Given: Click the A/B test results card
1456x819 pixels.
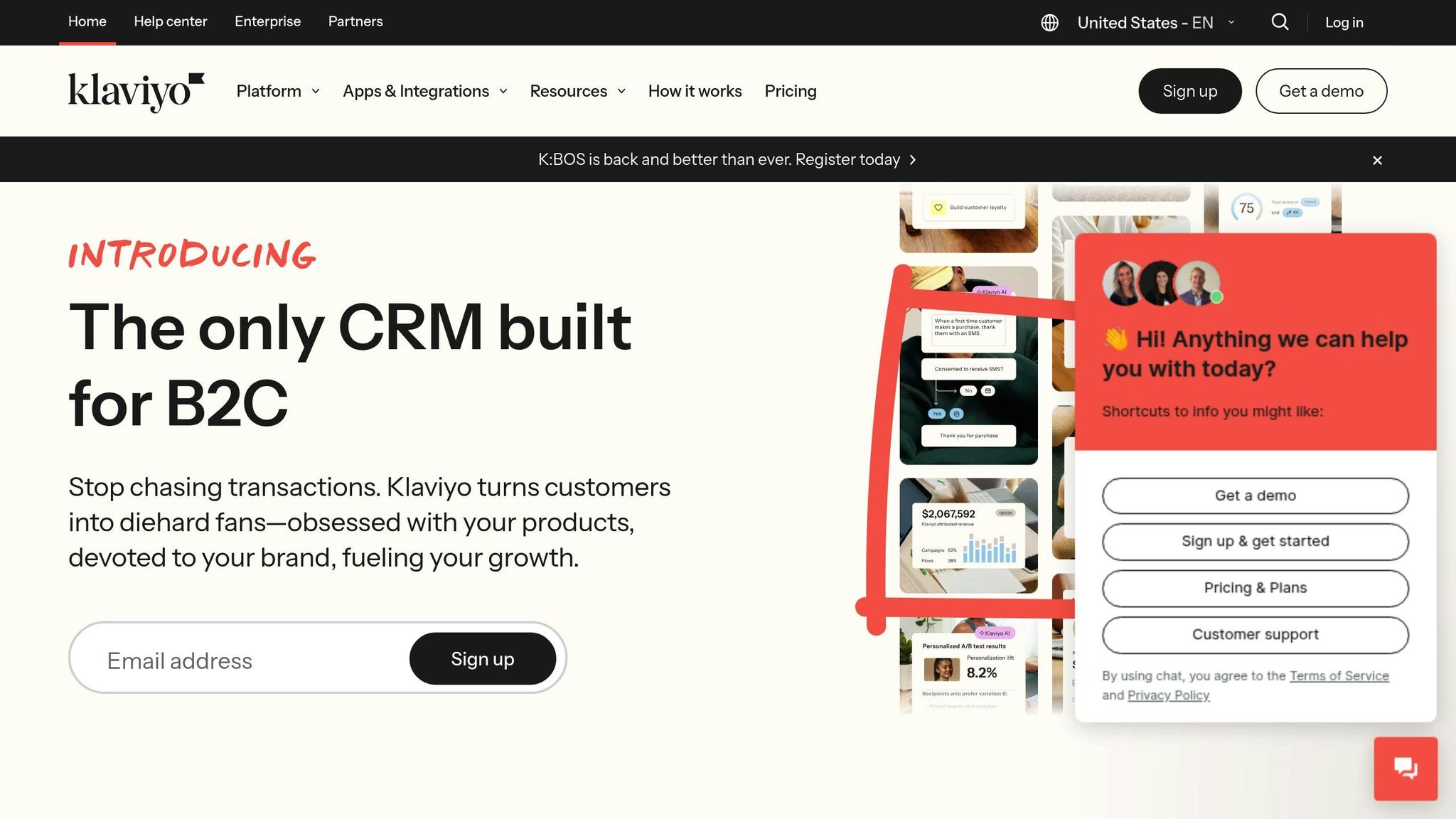Looking at the screenshot, I should pyautogui.click(x=968, y=665).
